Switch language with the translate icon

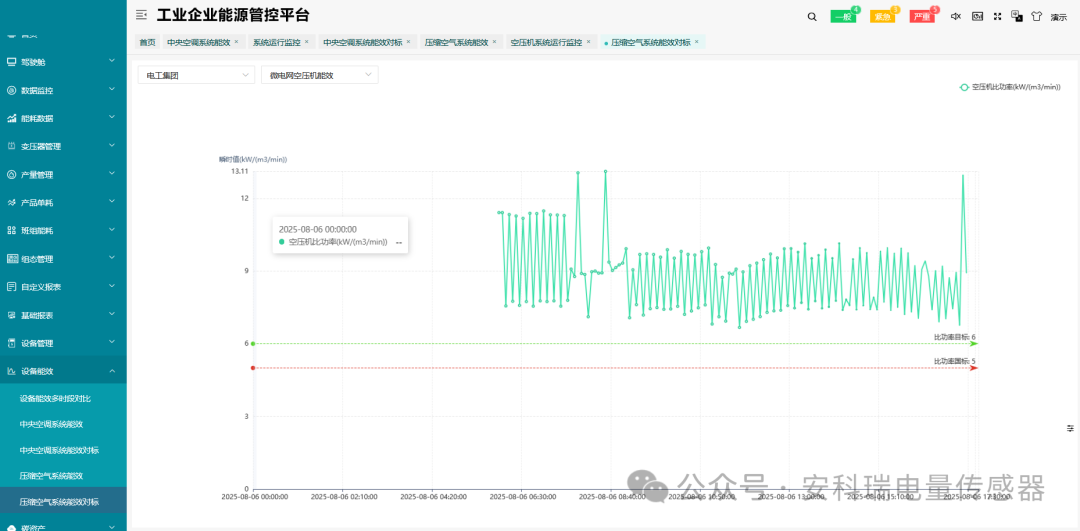[x=1016, y=16]
